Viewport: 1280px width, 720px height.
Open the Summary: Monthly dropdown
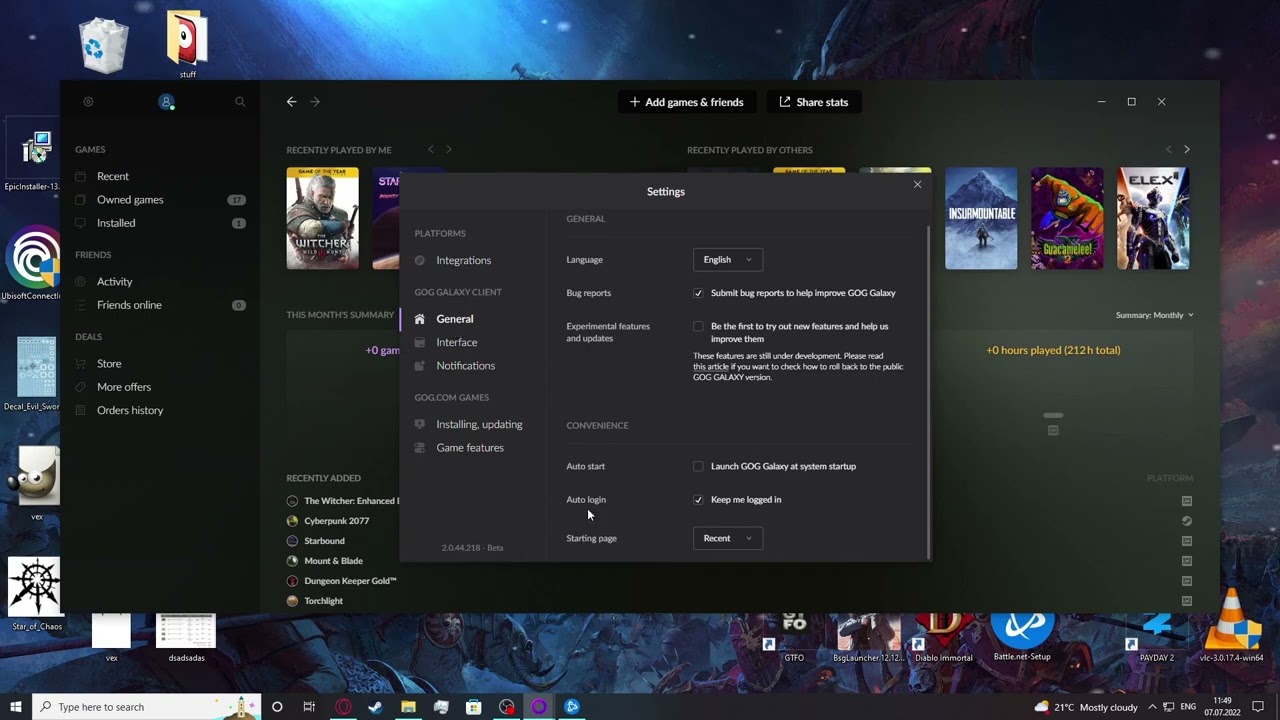coord(1155,315)
